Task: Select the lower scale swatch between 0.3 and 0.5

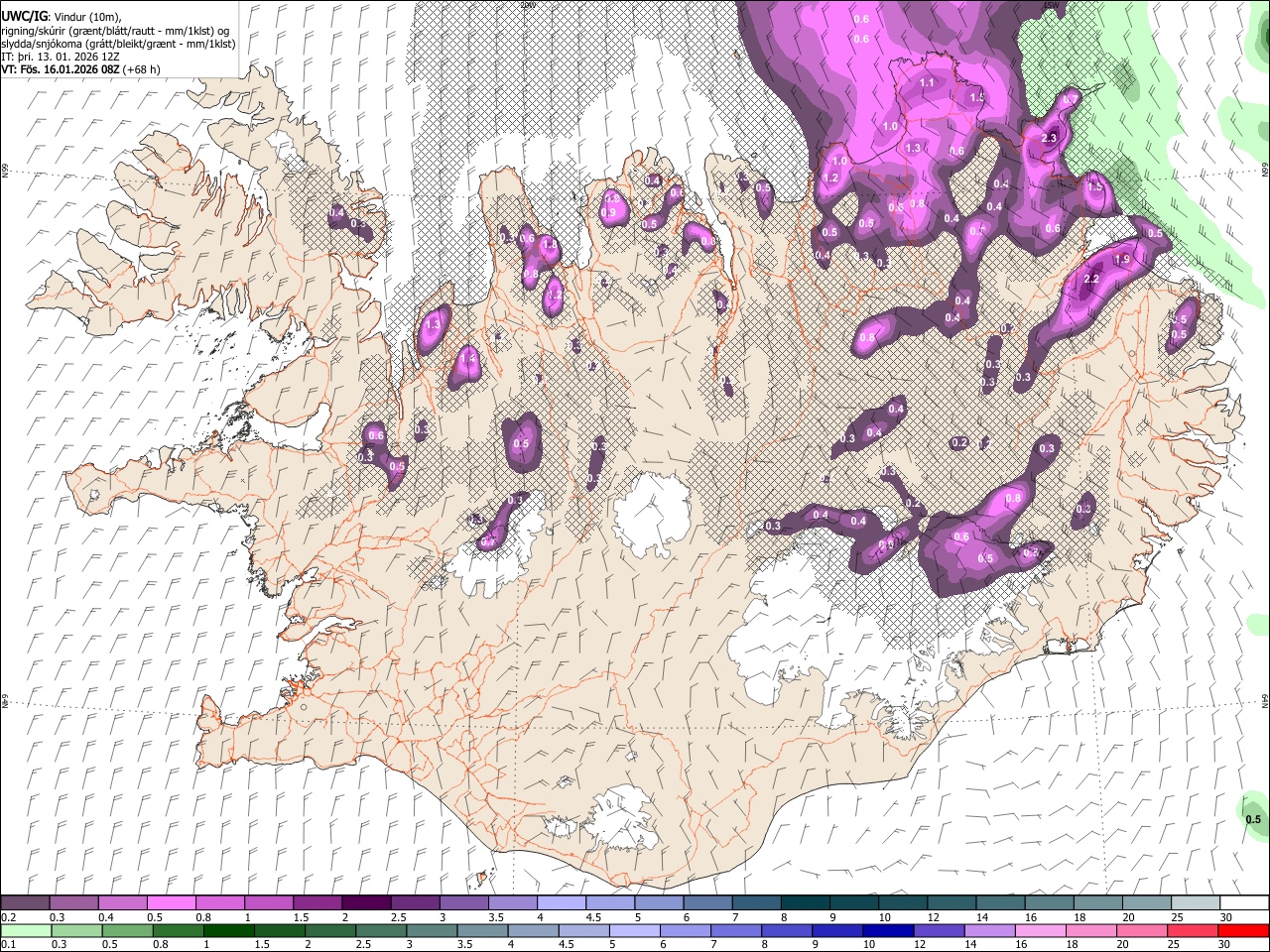Action: tap(75, 931)
